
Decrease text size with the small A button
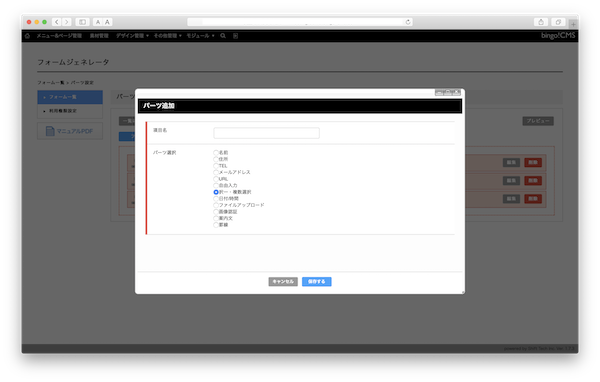98,22
